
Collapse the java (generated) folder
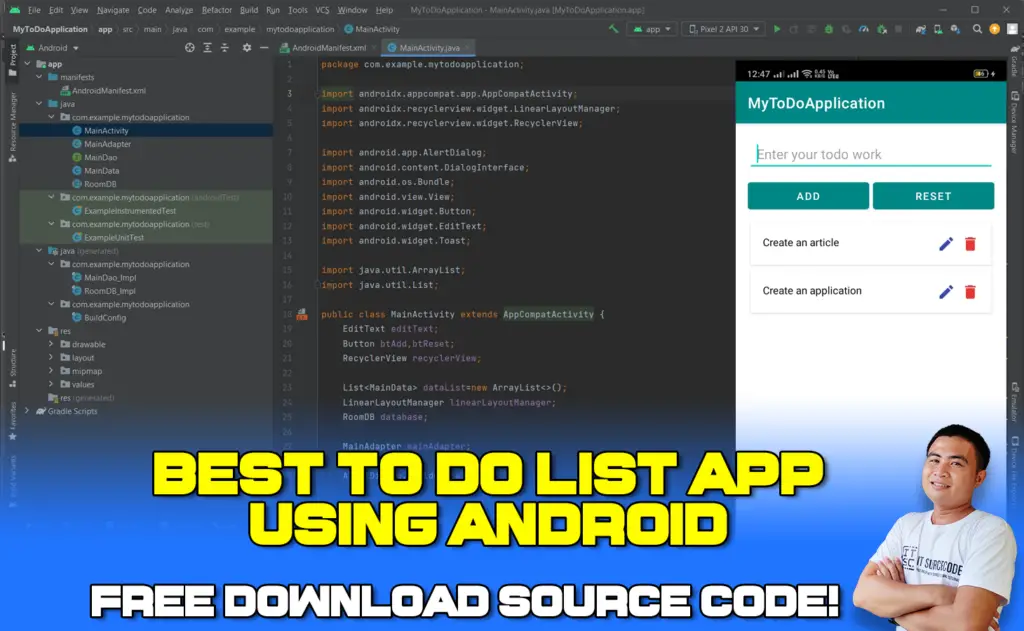39,251
